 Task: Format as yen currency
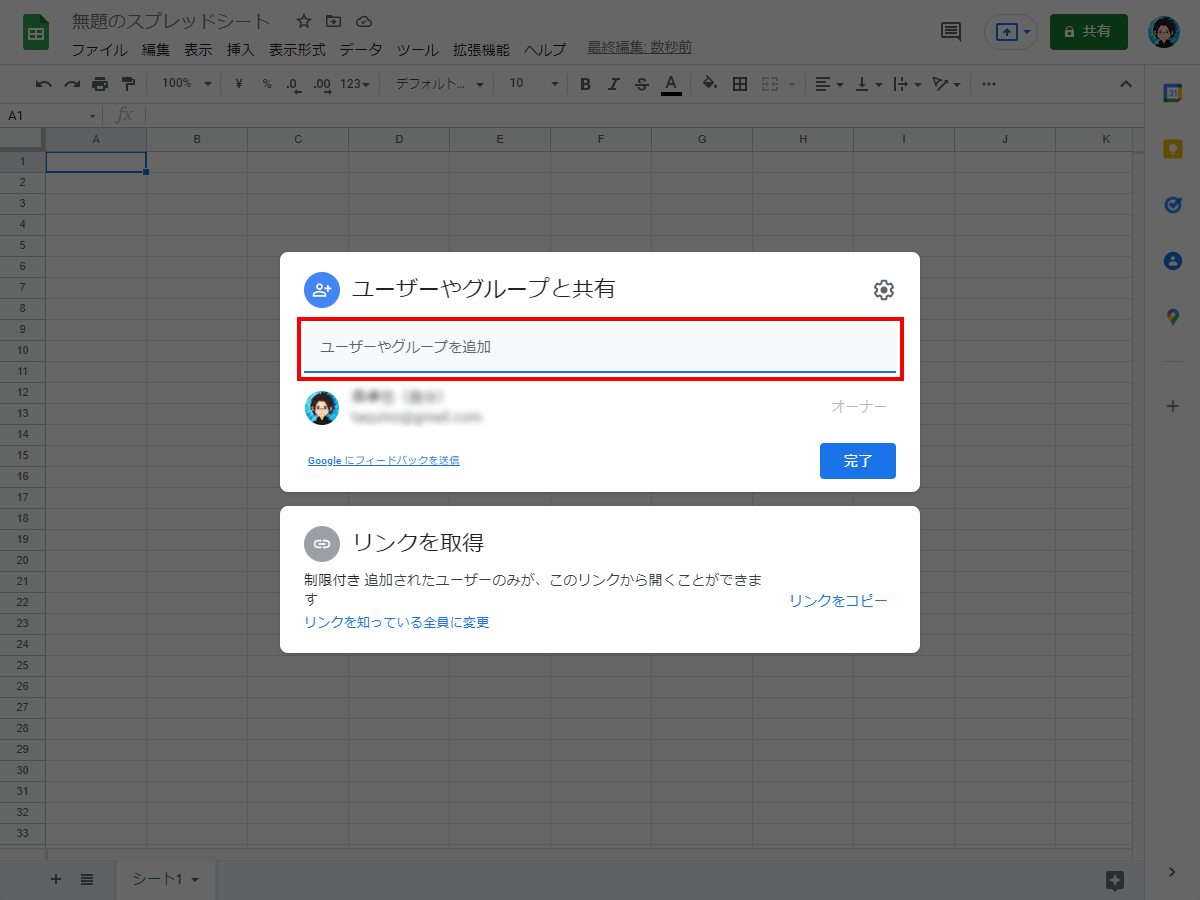[239, 84]
